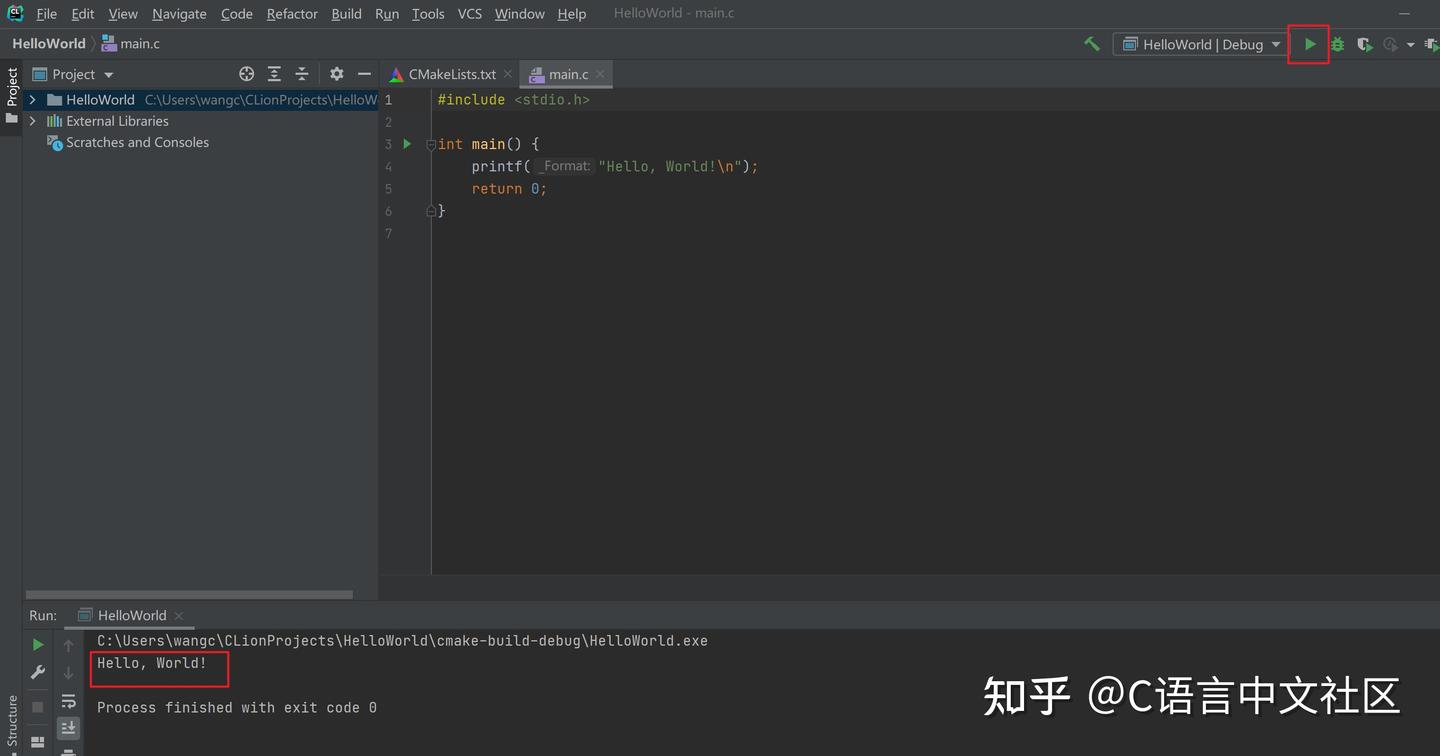Click the gutter run icon beside main()

click(407, 144)
